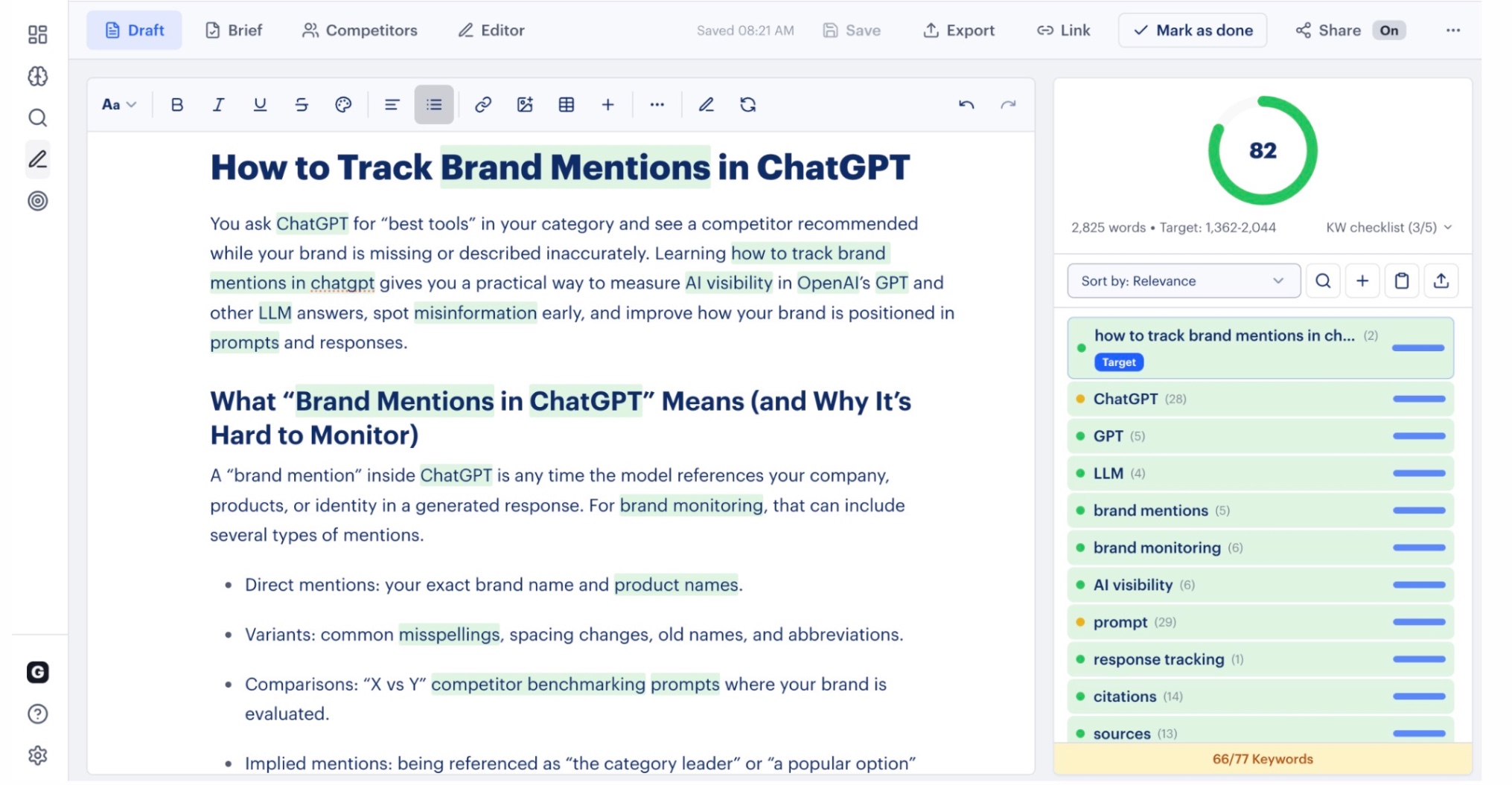Apply bold formatting
This screenshot has height=785, width=1512.
(x=176, y=105)
